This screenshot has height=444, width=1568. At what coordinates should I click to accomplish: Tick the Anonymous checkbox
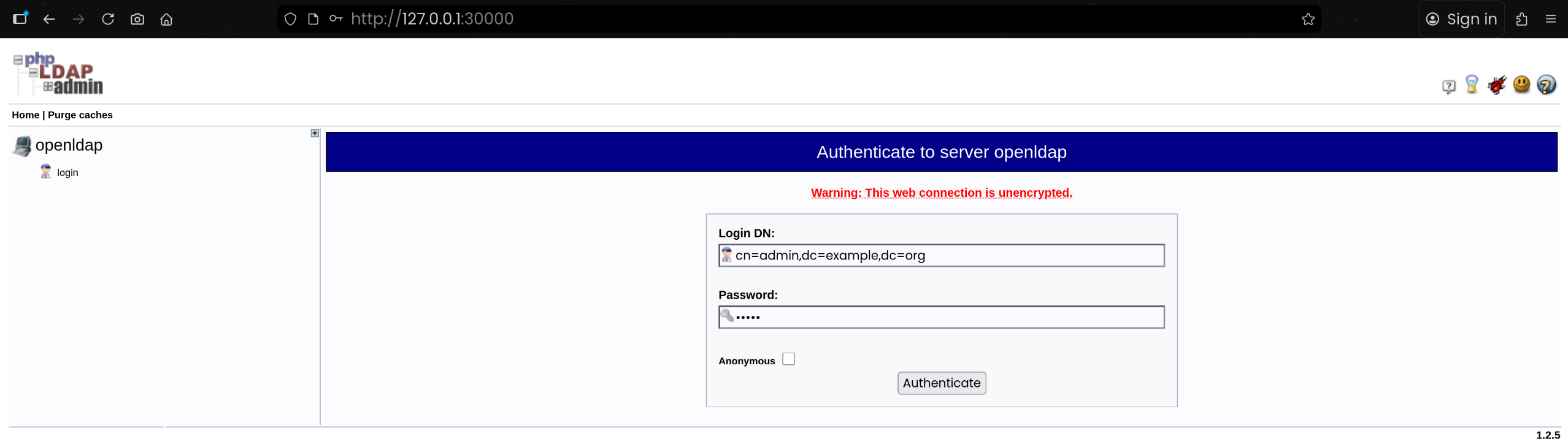tap(788, 359)
